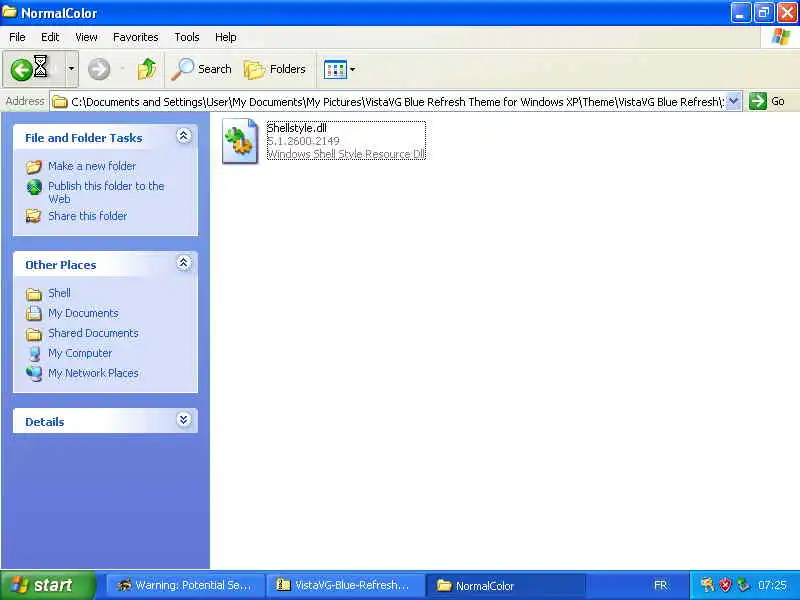Click the green Go arrow button
The width and height of the screenshot is (800, 600).
(758, 101)
